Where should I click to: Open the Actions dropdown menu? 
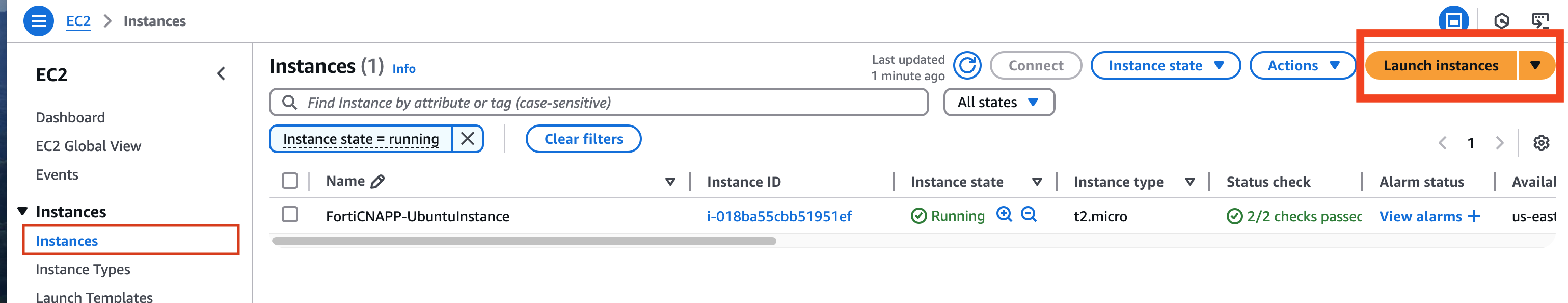(1302, 65)
